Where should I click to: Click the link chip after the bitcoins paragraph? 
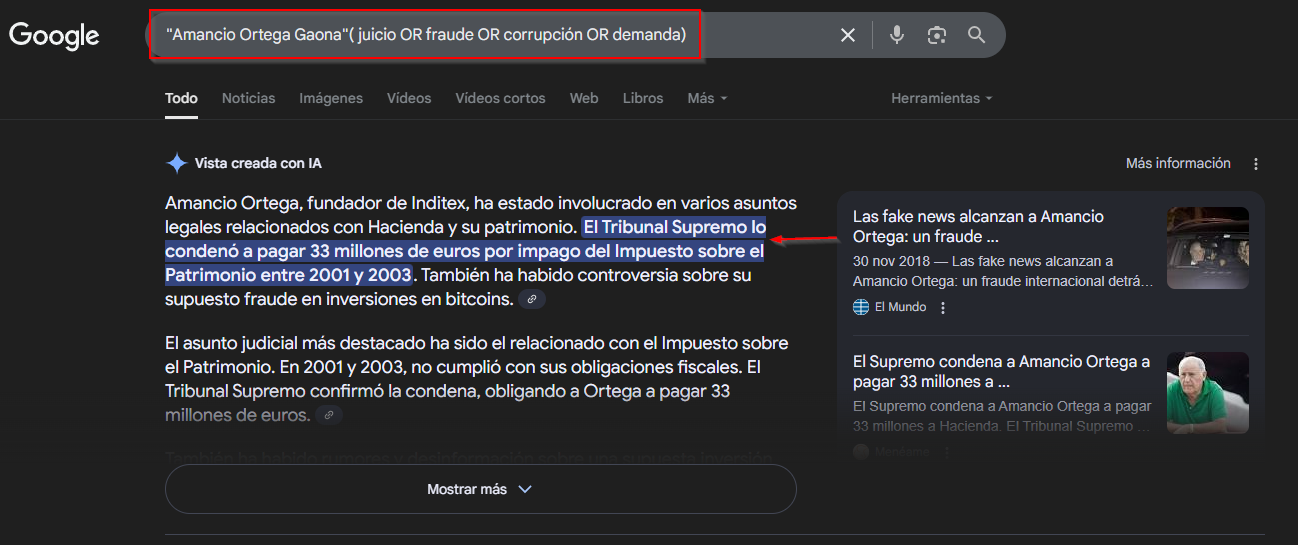(532, 300)
